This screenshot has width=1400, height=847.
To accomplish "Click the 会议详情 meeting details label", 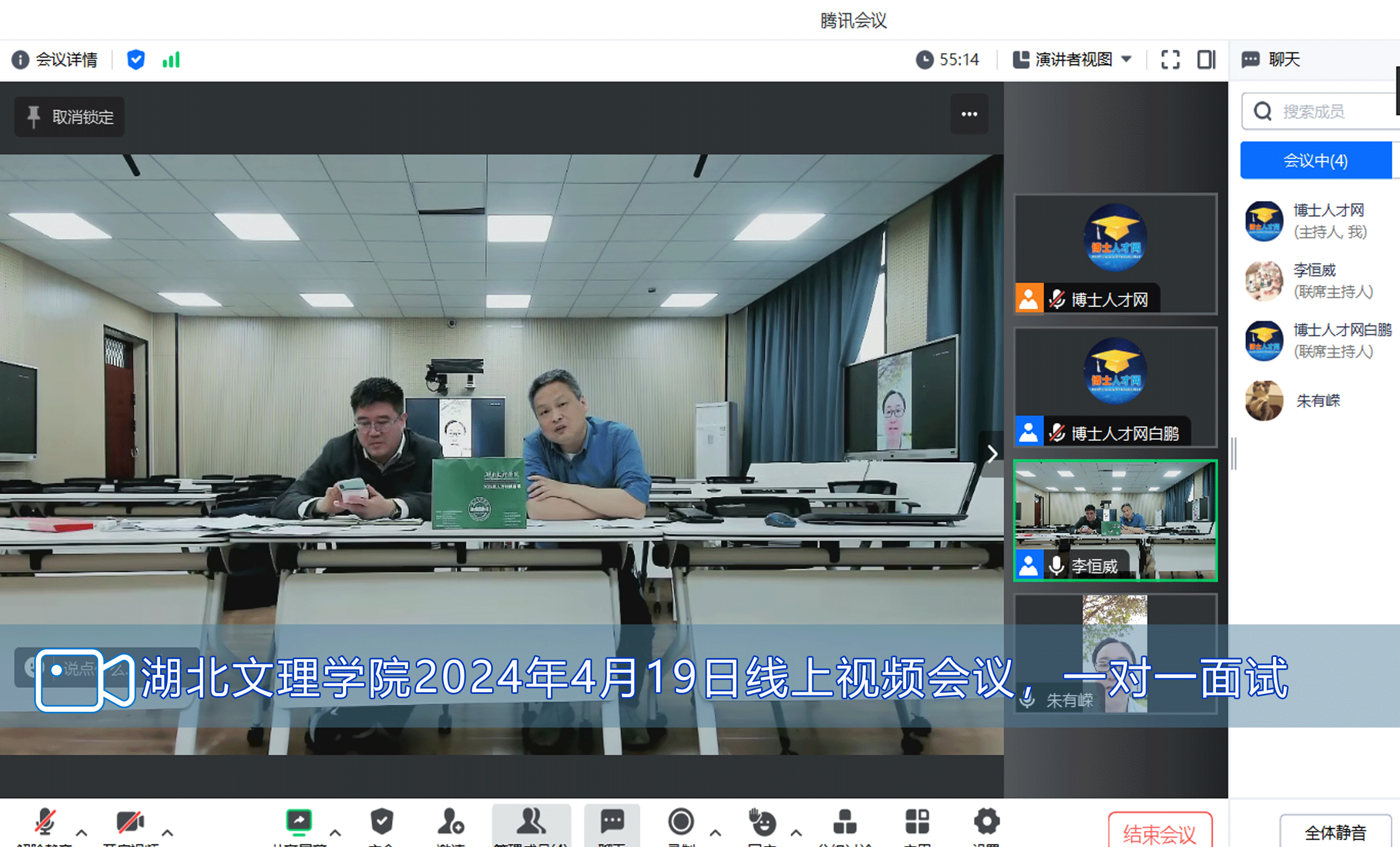I will pyautogui.click(x=67, y=60).
